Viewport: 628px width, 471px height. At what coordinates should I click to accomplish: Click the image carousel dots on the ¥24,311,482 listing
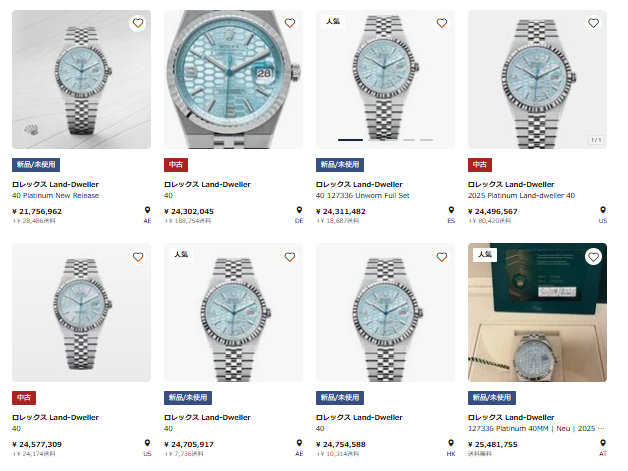point(385,140)
